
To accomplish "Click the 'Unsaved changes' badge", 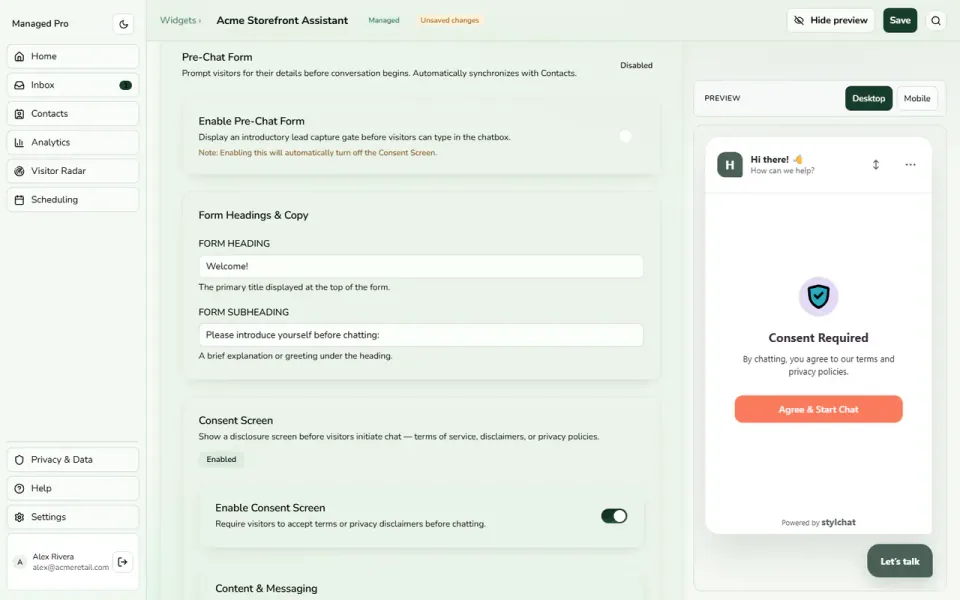I will (449, 20).
